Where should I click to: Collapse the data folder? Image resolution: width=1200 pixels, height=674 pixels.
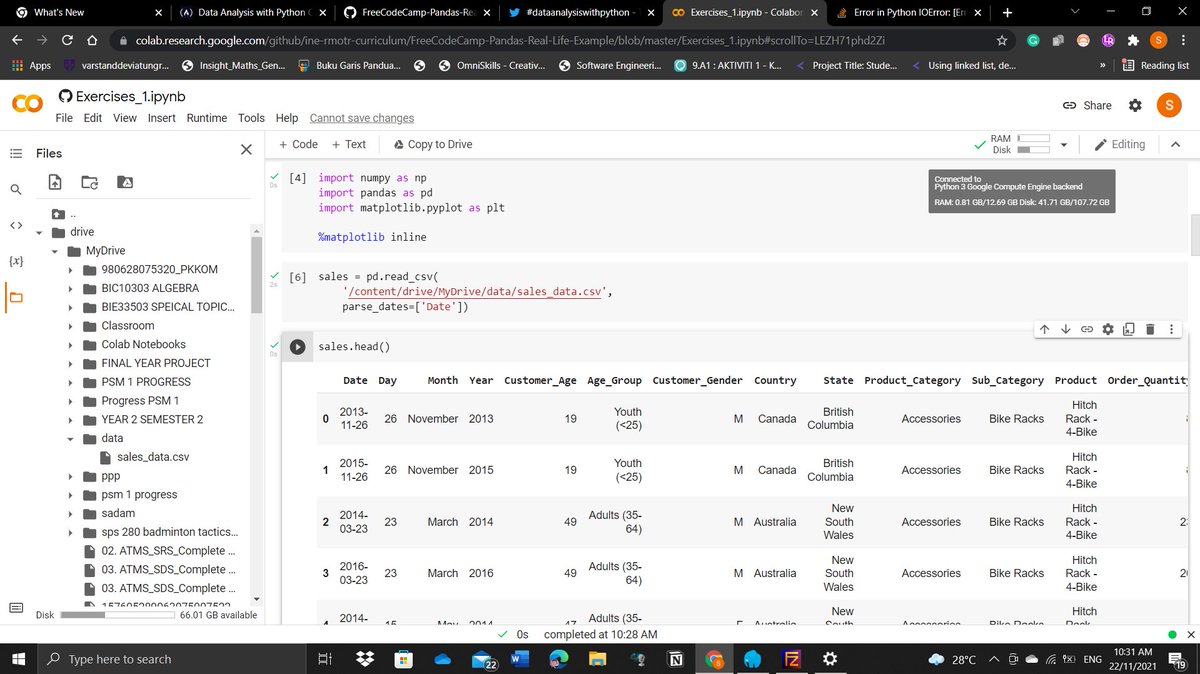[72, 438]
